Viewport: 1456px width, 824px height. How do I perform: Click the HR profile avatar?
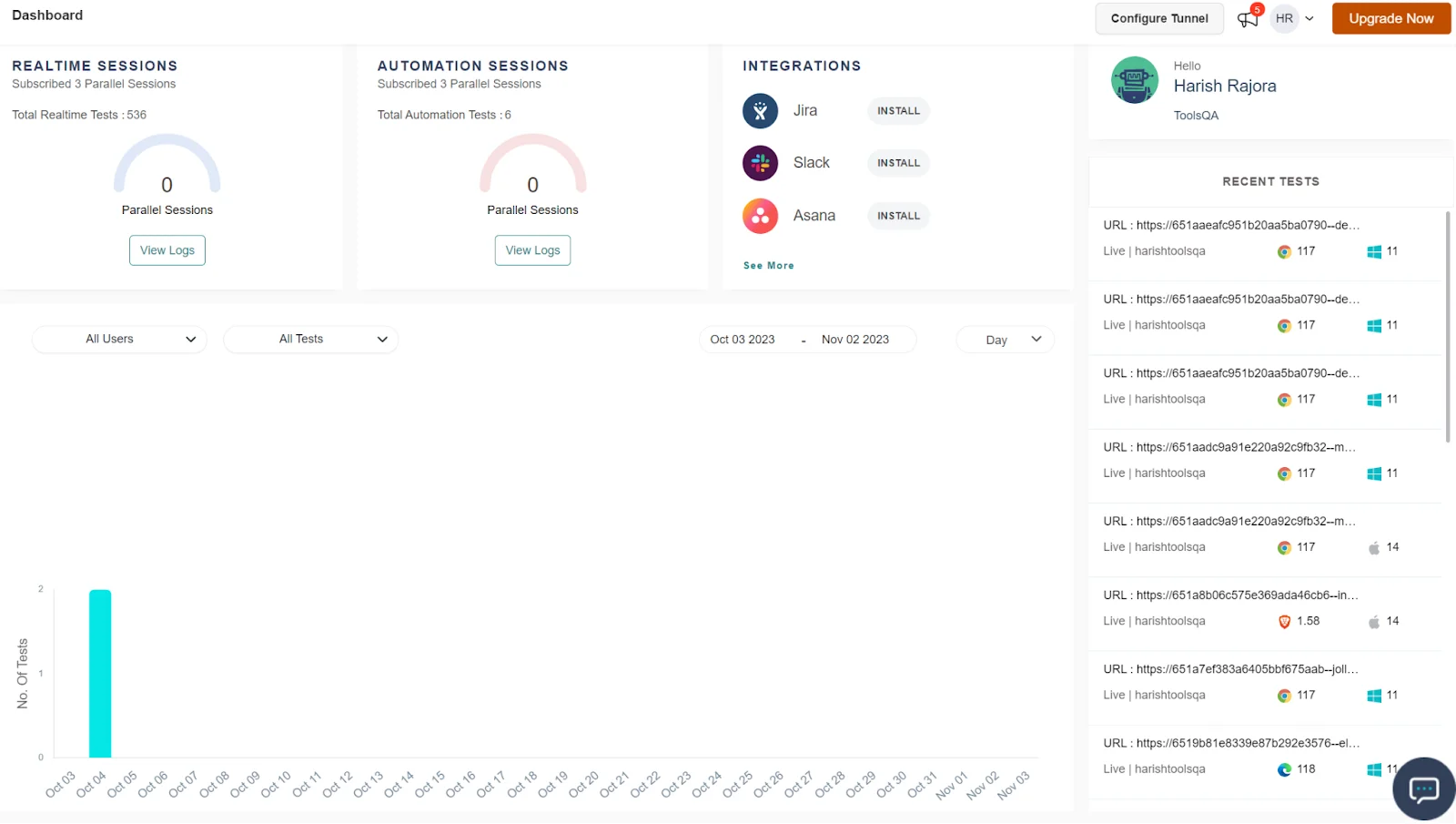click(x=1284, y=18)
